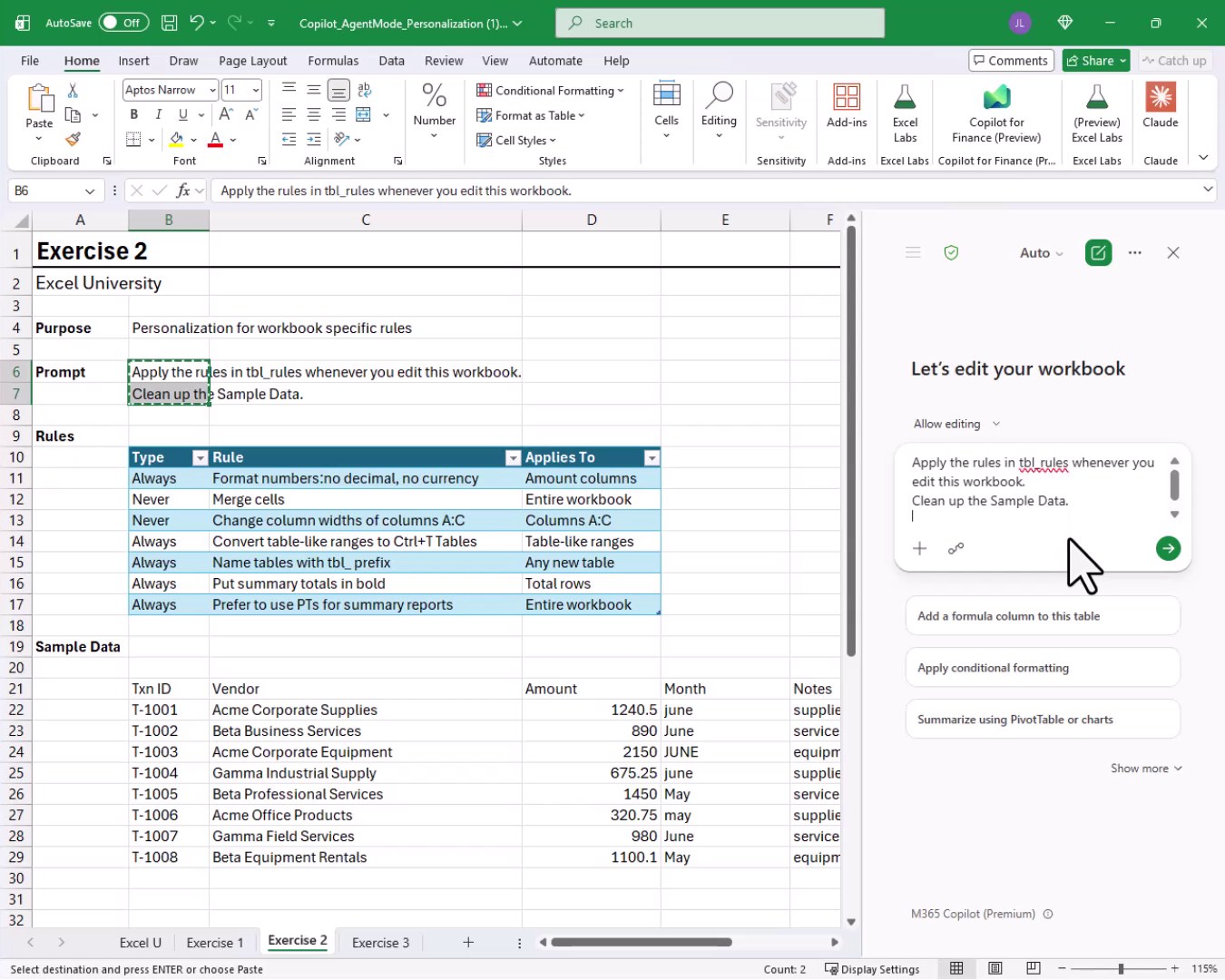Viewport: 1225px width, 980px height.
Task: Click the Insert Function fx icon
Action: click(x=182, y=191)
